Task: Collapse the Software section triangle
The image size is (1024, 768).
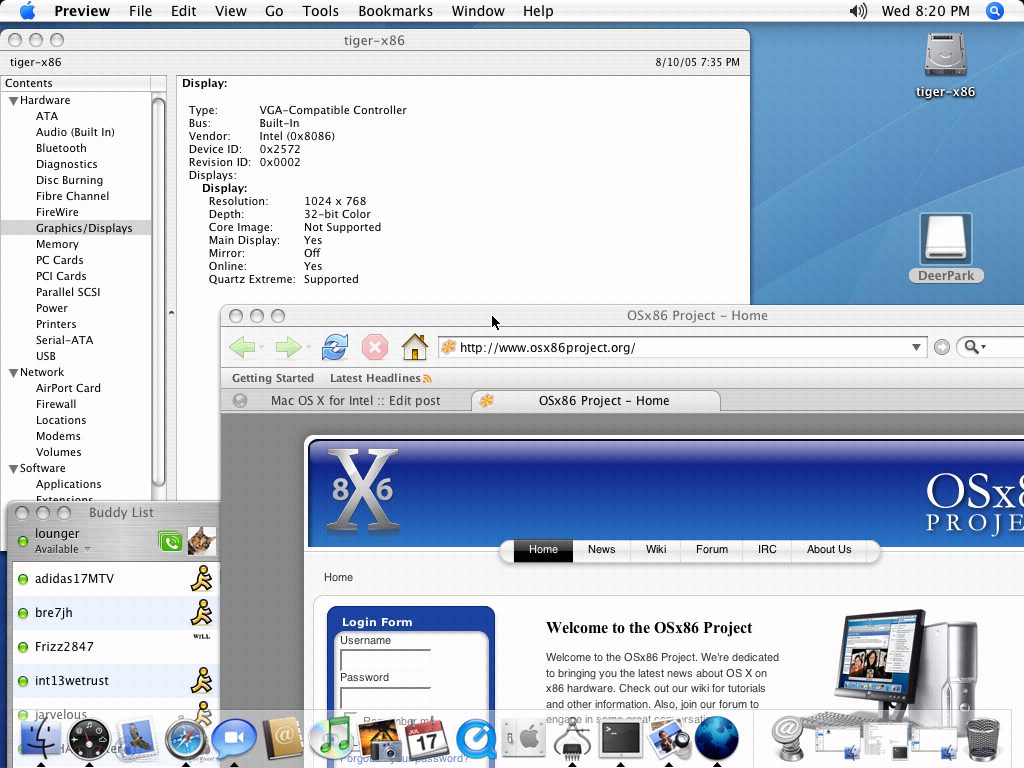Action: point(12,469)
